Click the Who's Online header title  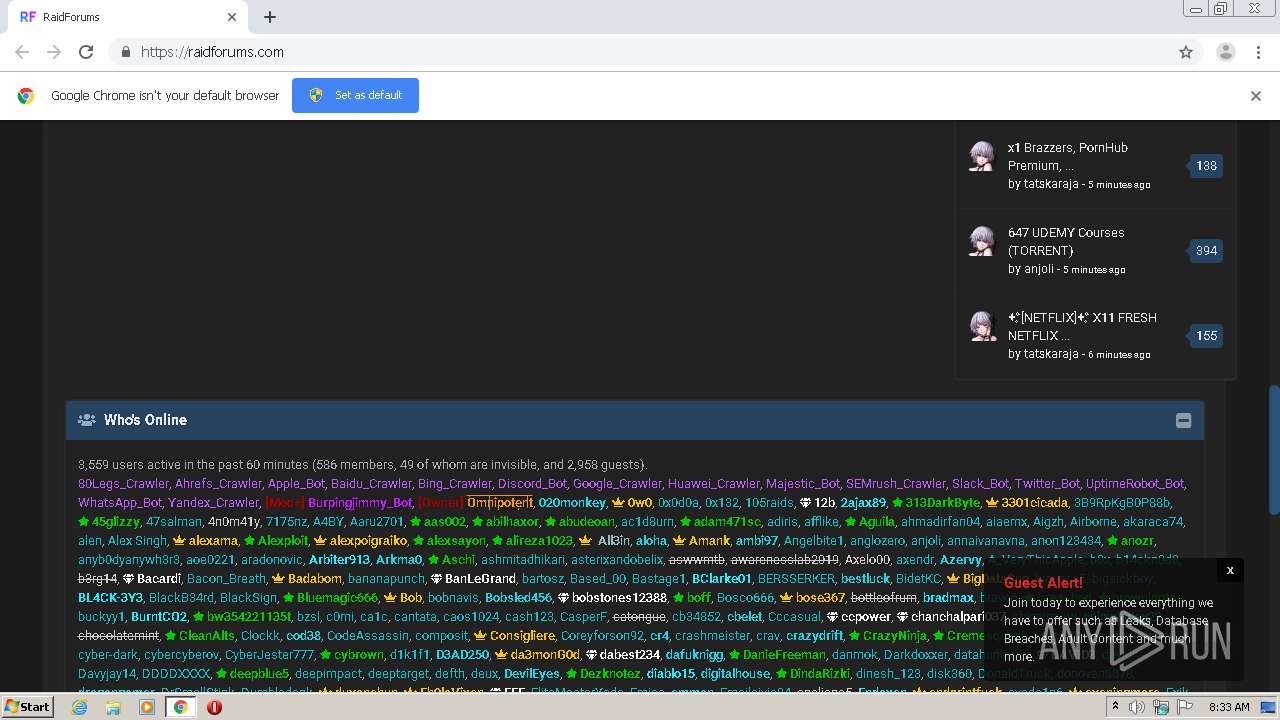click(x=145, y=420)
